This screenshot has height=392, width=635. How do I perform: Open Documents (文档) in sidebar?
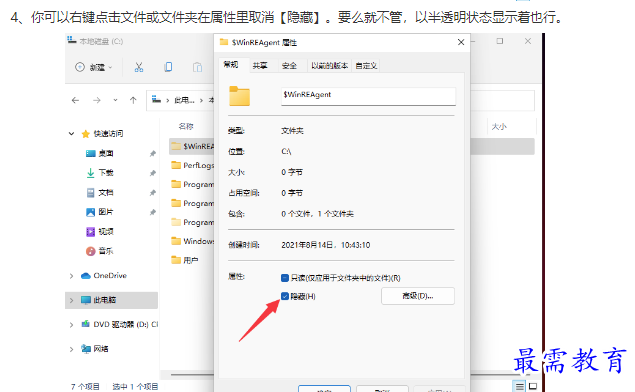[x=100, y=192]
